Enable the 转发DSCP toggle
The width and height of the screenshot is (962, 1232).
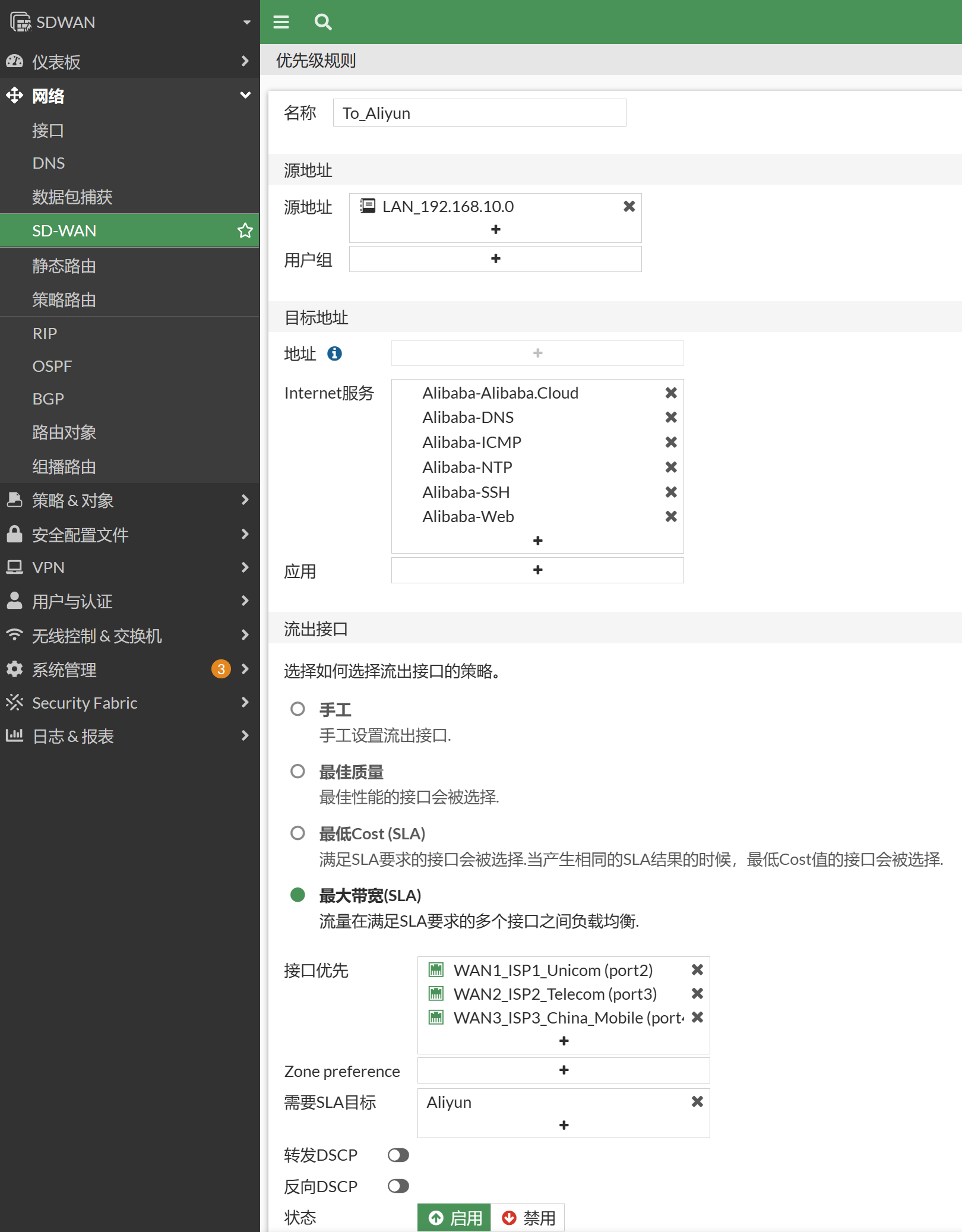398,1155
